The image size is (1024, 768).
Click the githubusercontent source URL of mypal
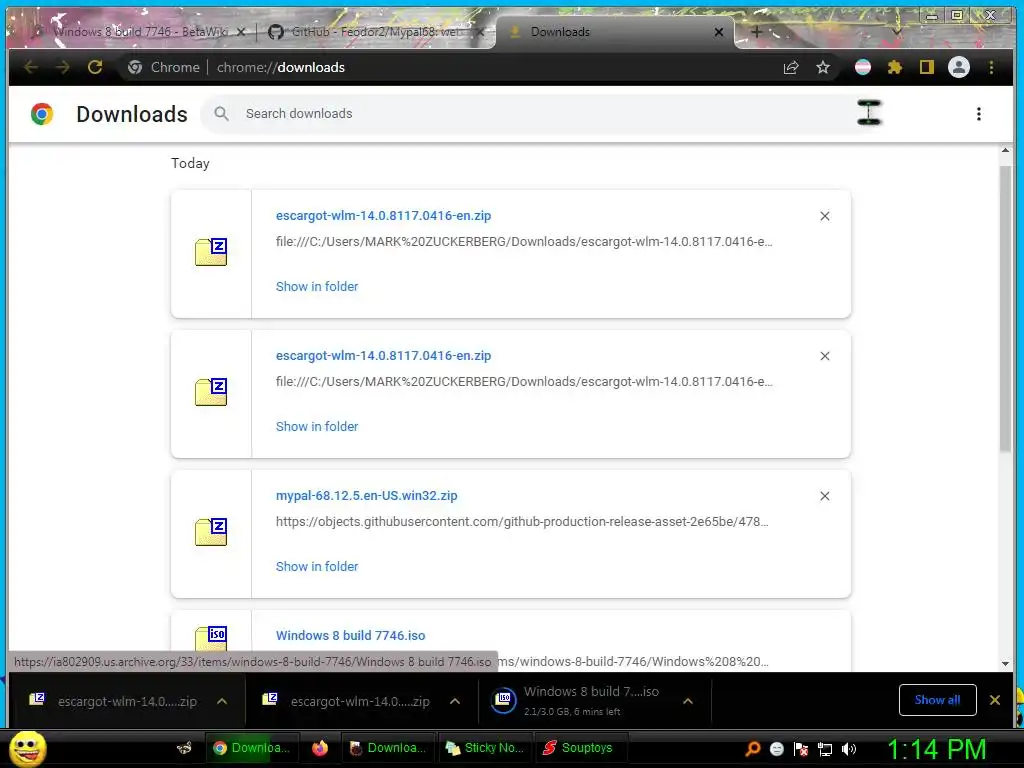522,522
